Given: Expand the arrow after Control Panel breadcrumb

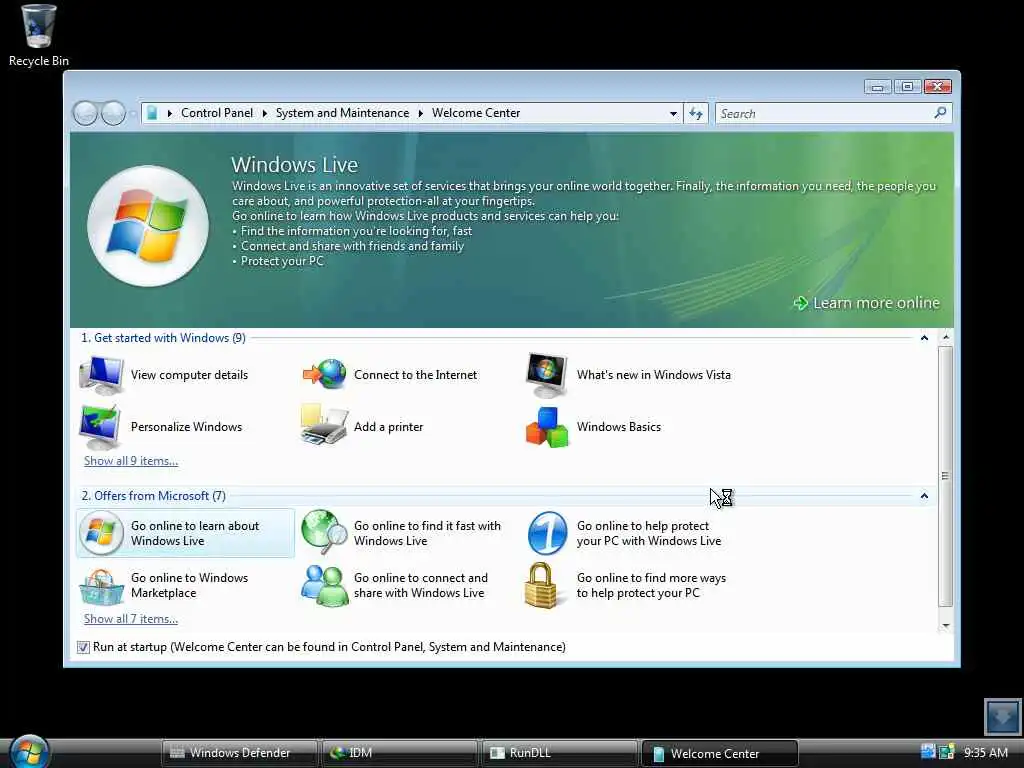Looking at the screenshot, I should [x=264, y=113].
